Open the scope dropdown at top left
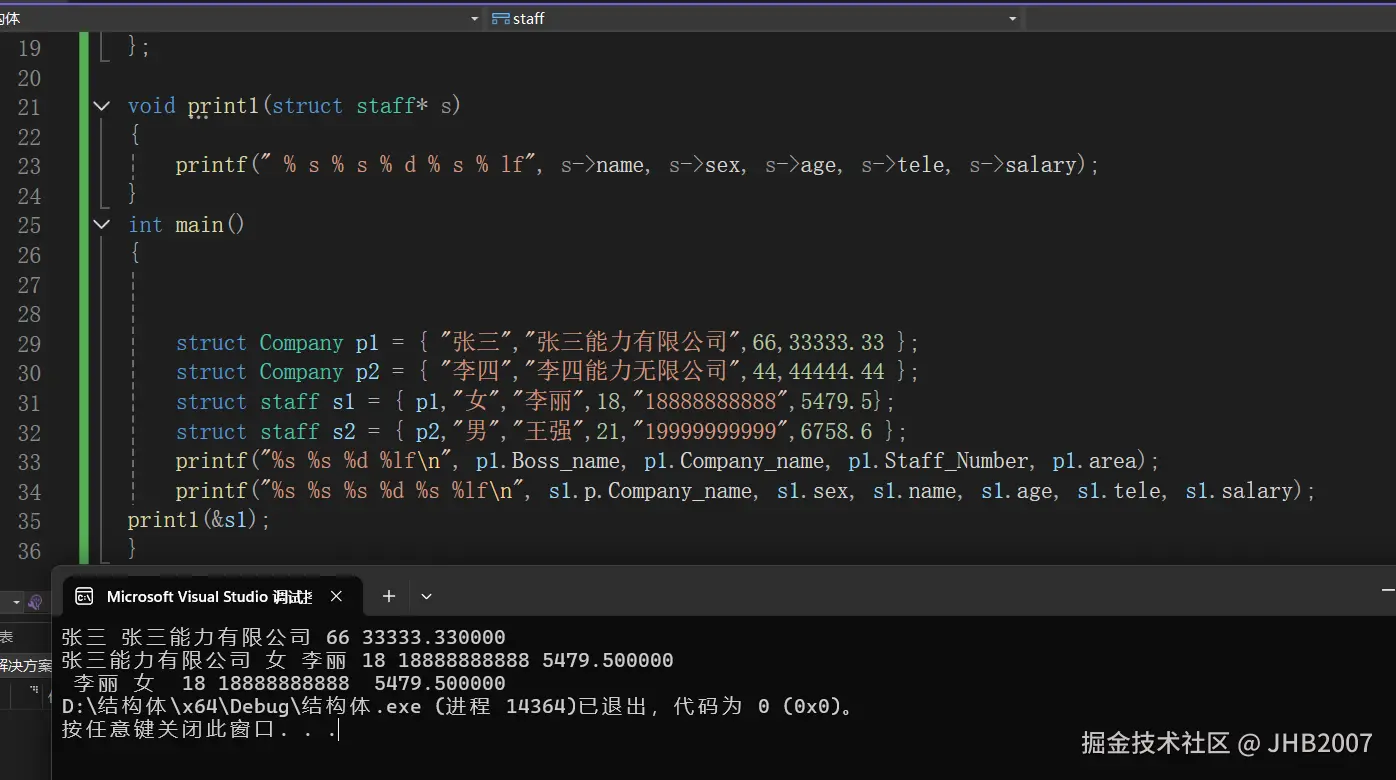Image resolution: width=1396 pixels, height=780 pixels. click(x=473, y=18)
